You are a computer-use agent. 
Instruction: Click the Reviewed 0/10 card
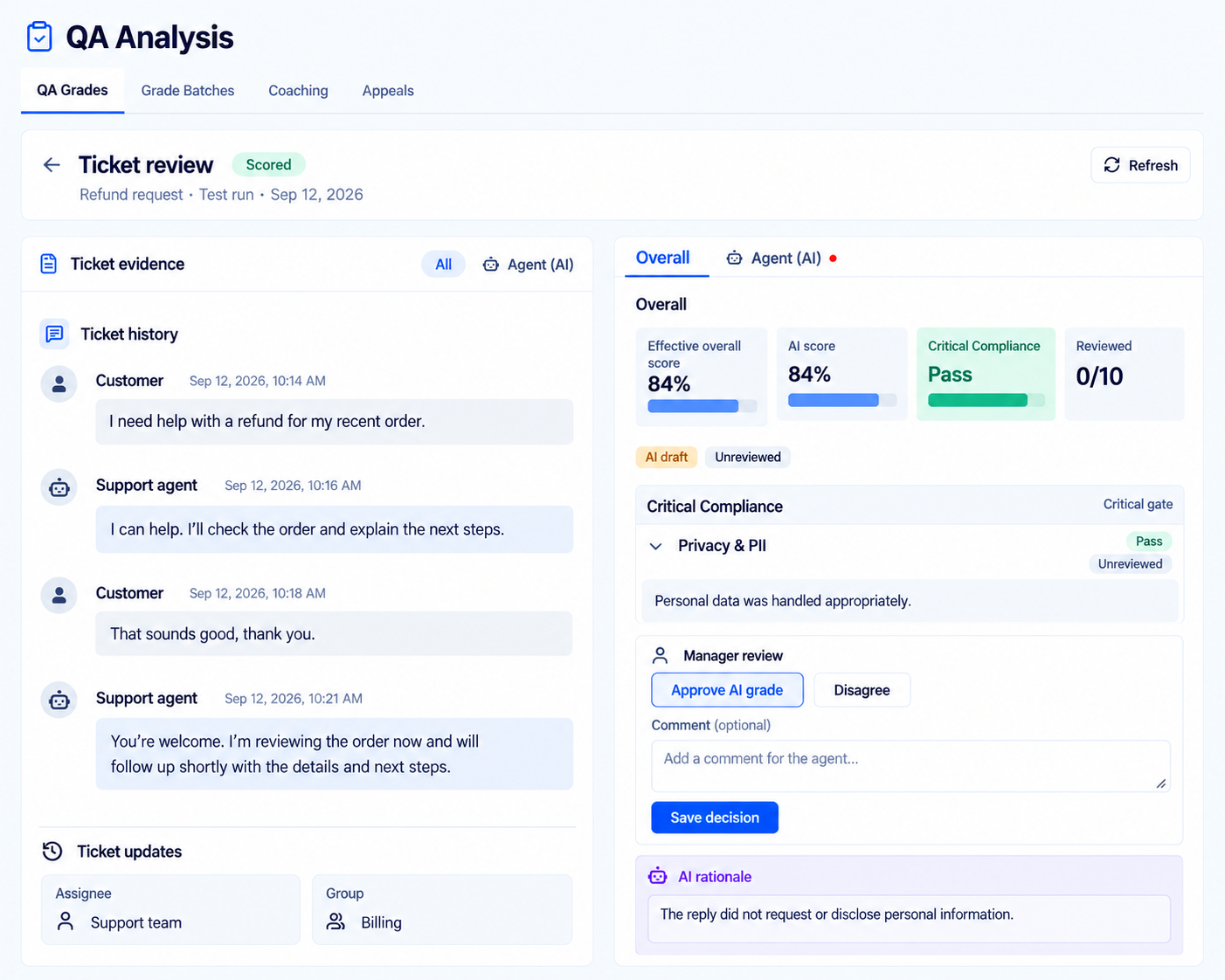(x=1125, y=374)
